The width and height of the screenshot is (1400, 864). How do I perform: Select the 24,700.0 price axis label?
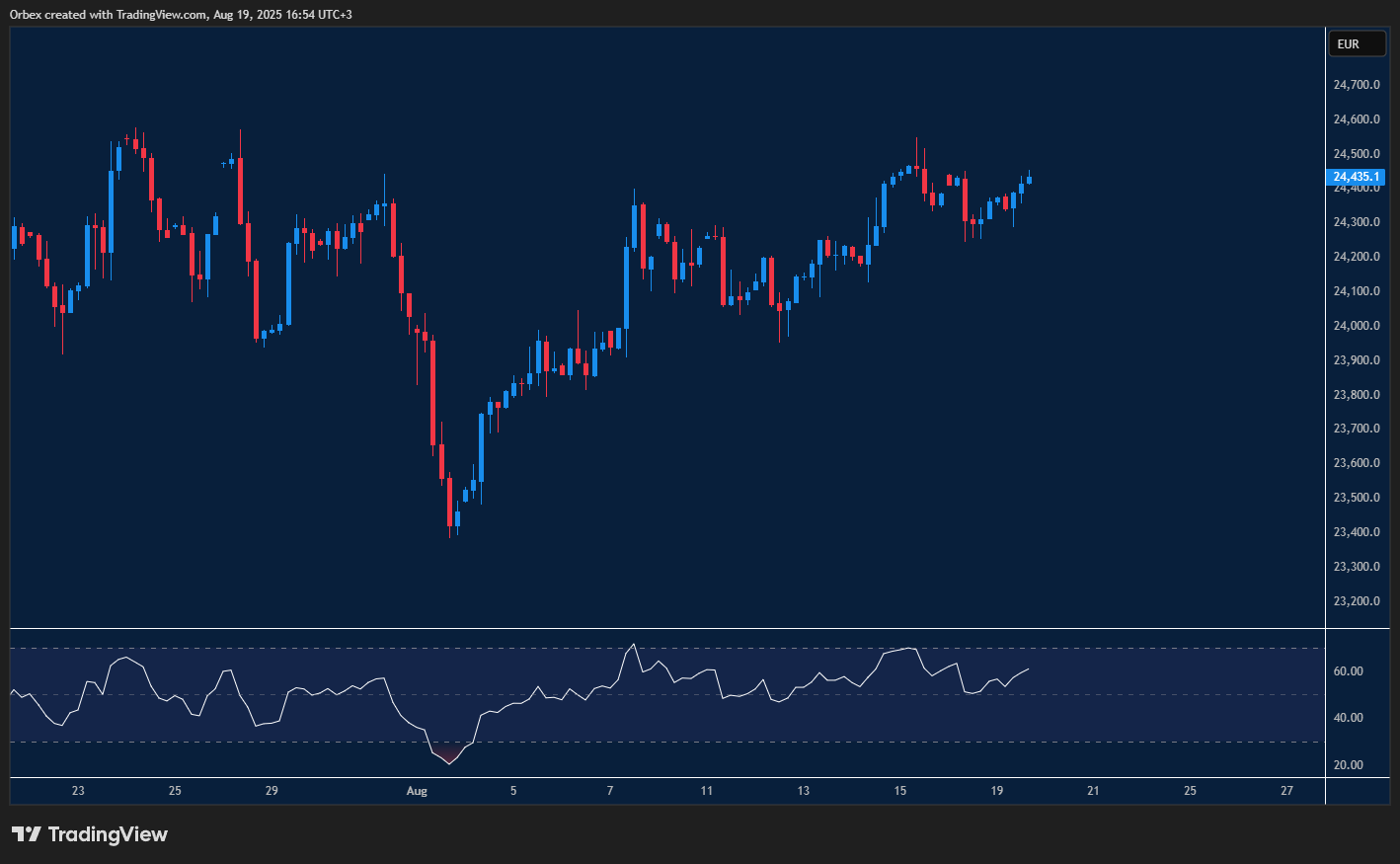(1357, 84)
